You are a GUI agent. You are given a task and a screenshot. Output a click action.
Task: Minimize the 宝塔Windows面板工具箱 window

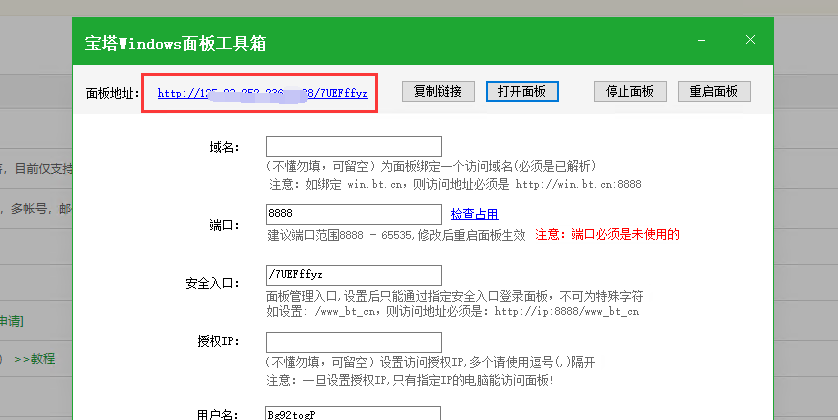[x=701, y=40]
